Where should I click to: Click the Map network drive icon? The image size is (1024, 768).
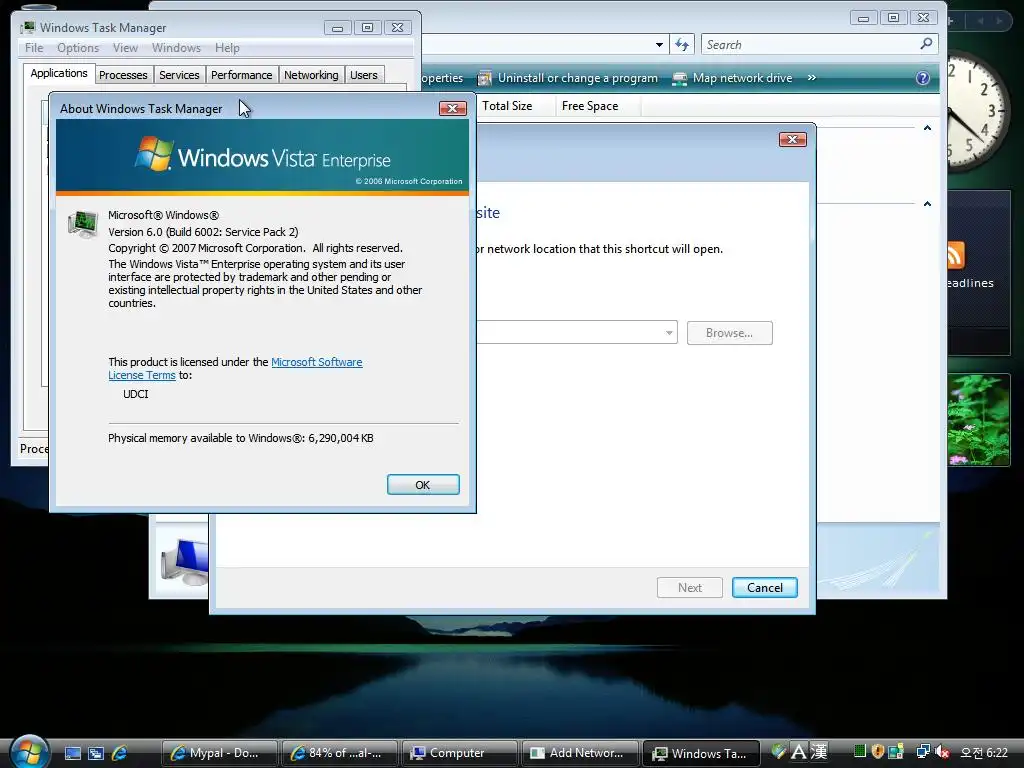pos(680,78)
